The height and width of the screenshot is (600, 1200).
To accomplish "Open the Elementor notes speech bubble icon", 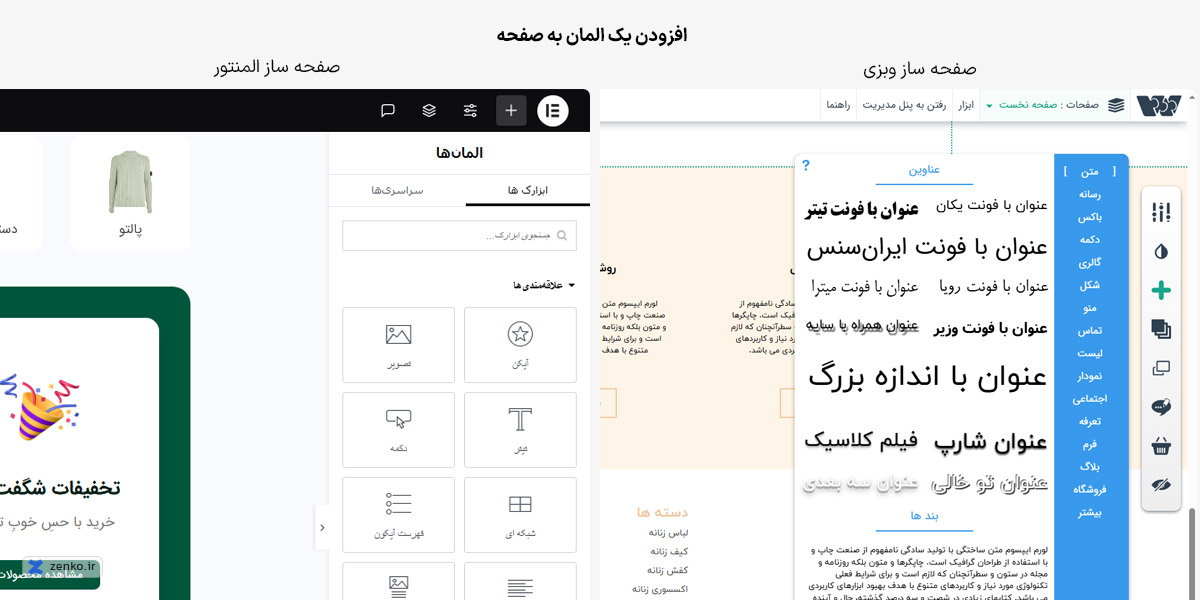I will [x=388, y=110].
